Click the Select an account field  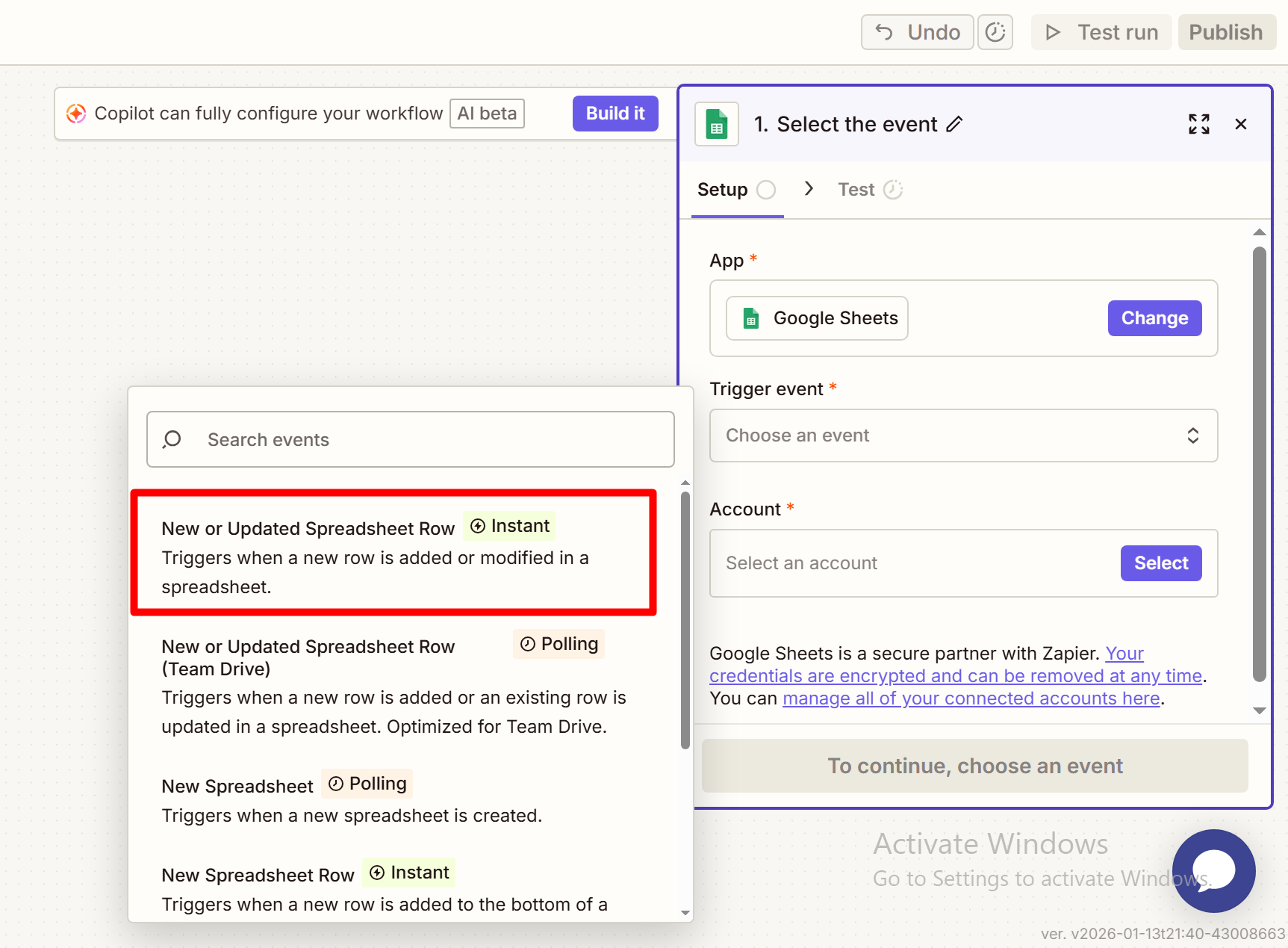pyautogui.click(x=963, y=563)
